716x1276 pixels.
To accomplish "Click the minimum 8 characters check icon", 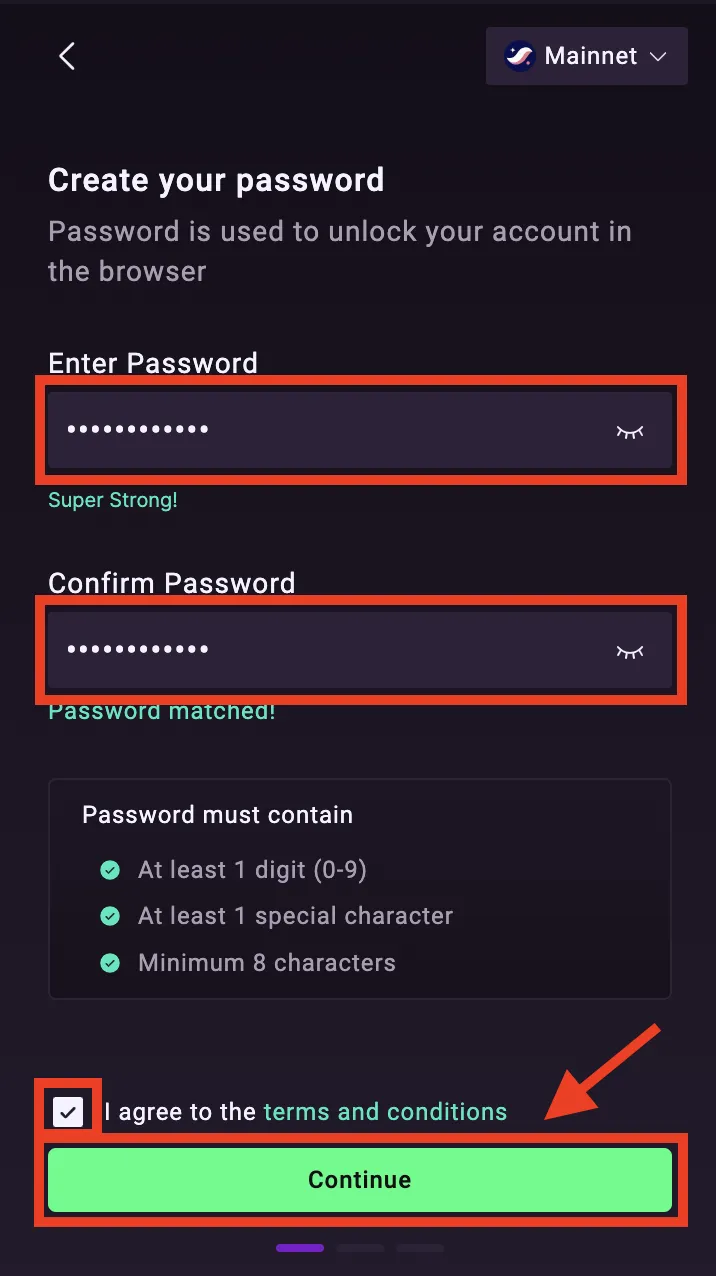I will pos(110,963).
